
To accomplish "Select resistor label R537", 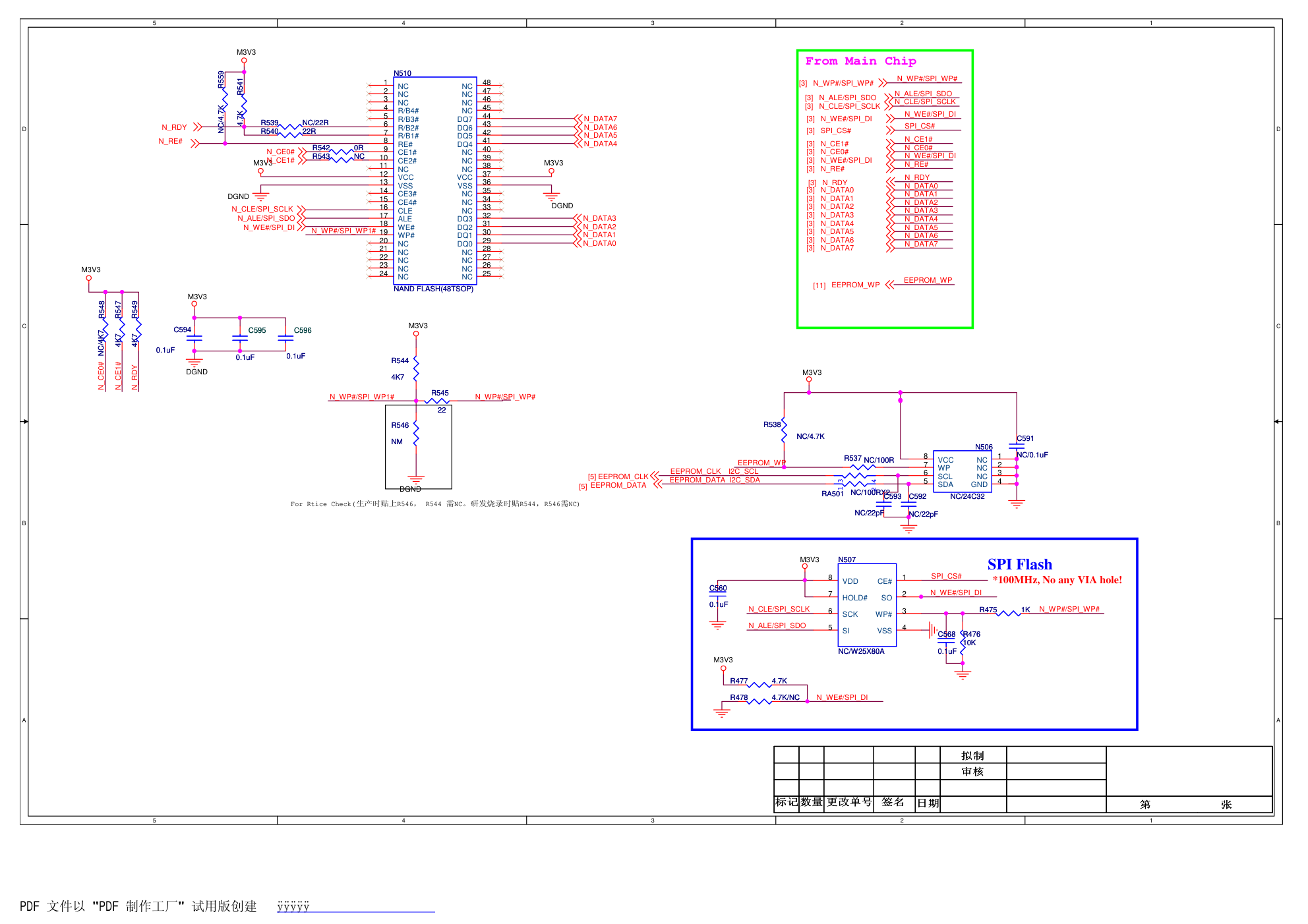I will coord(852,458).
